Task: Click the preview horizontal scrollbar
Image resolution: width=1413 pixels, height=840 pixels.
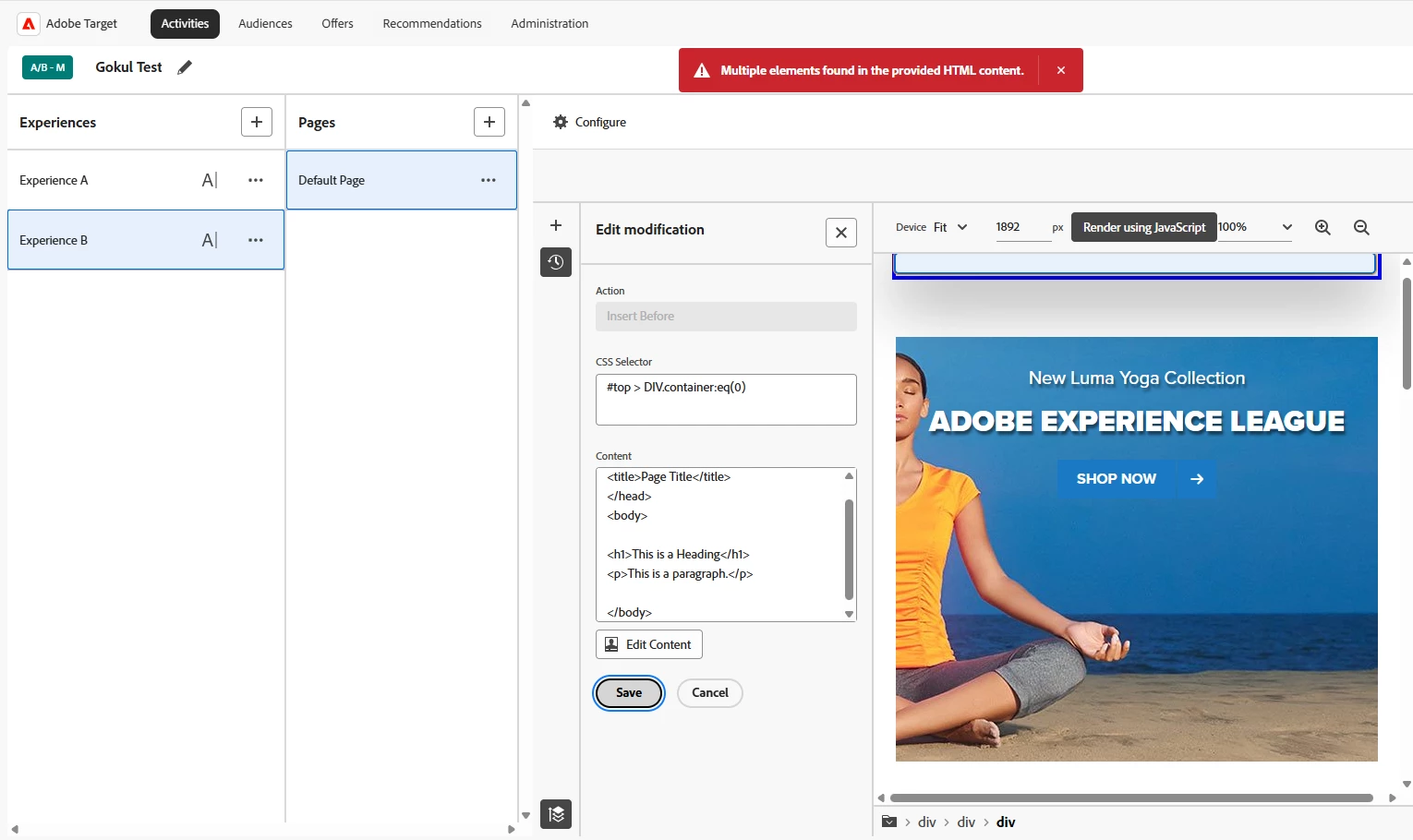Action: coord(1131,798)
